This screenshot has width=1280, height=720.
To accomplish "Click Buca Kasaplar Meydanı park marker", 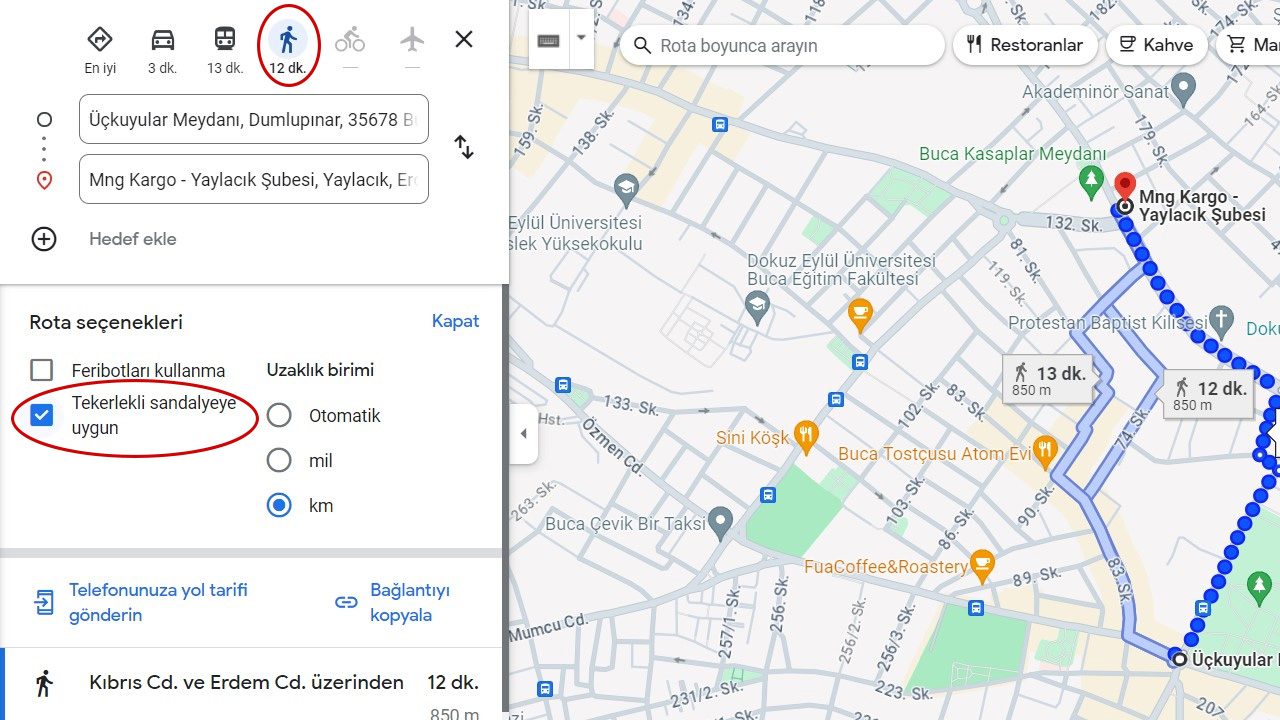I will tap(1092, 182).
